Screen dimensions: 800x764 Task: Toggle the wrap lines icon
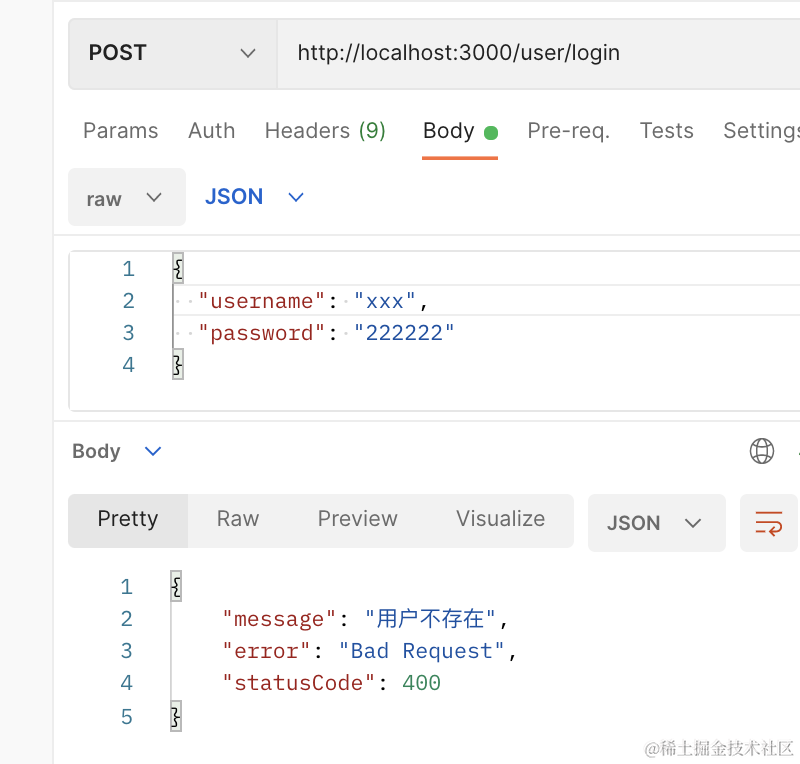[768, 523]
